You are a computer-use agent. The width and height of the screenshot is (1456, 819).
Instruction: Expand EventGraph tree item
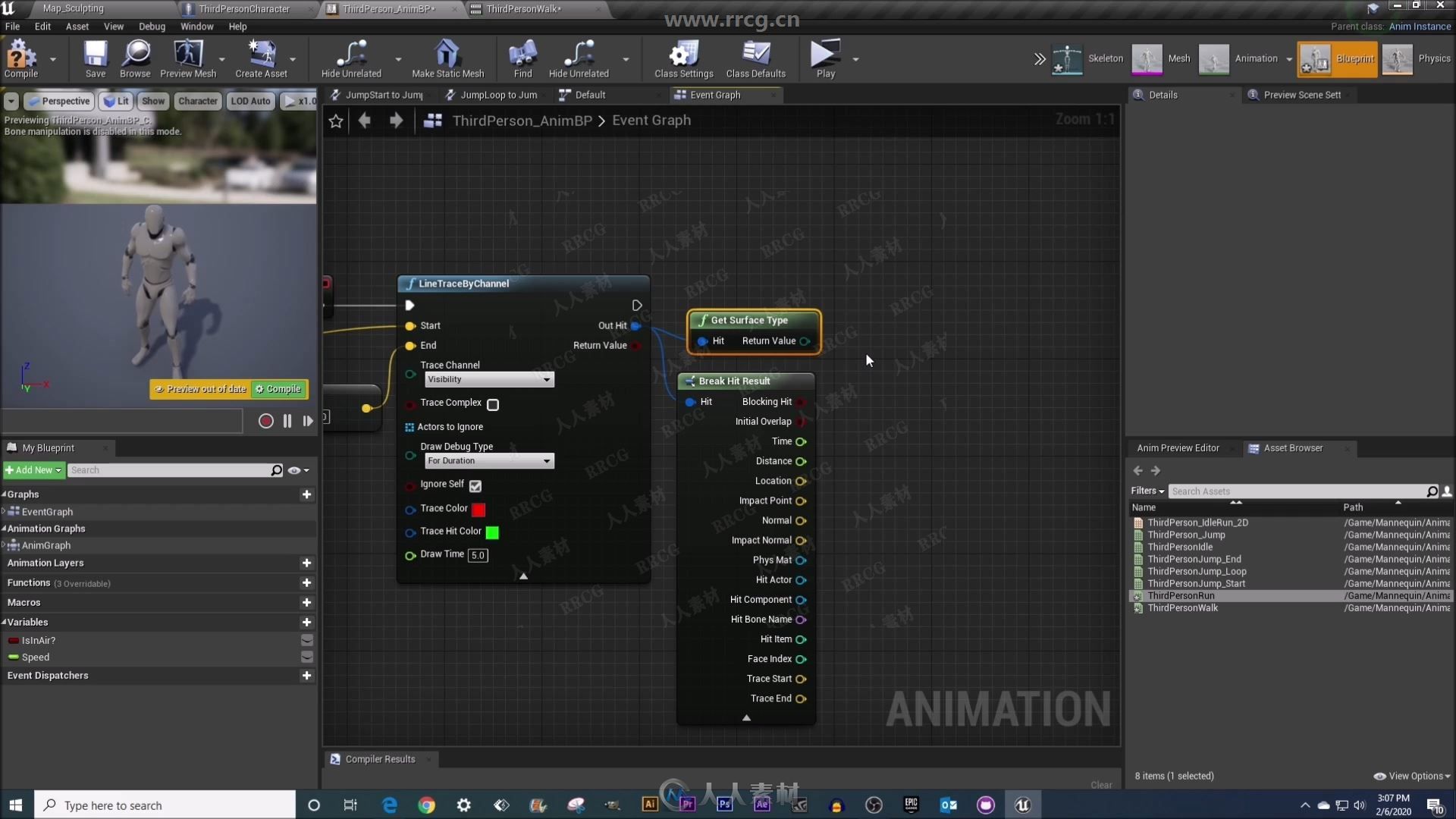[x=4, y=512]
